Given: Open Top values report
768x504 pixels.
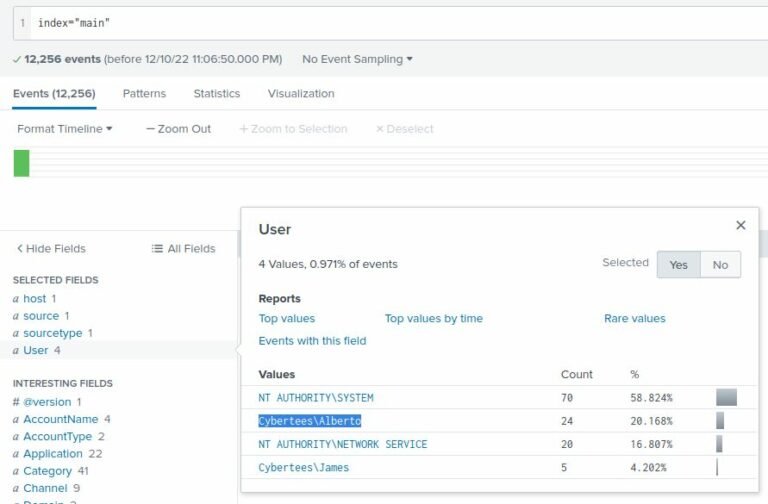Looking at the screenshot, I should point(287,318).
